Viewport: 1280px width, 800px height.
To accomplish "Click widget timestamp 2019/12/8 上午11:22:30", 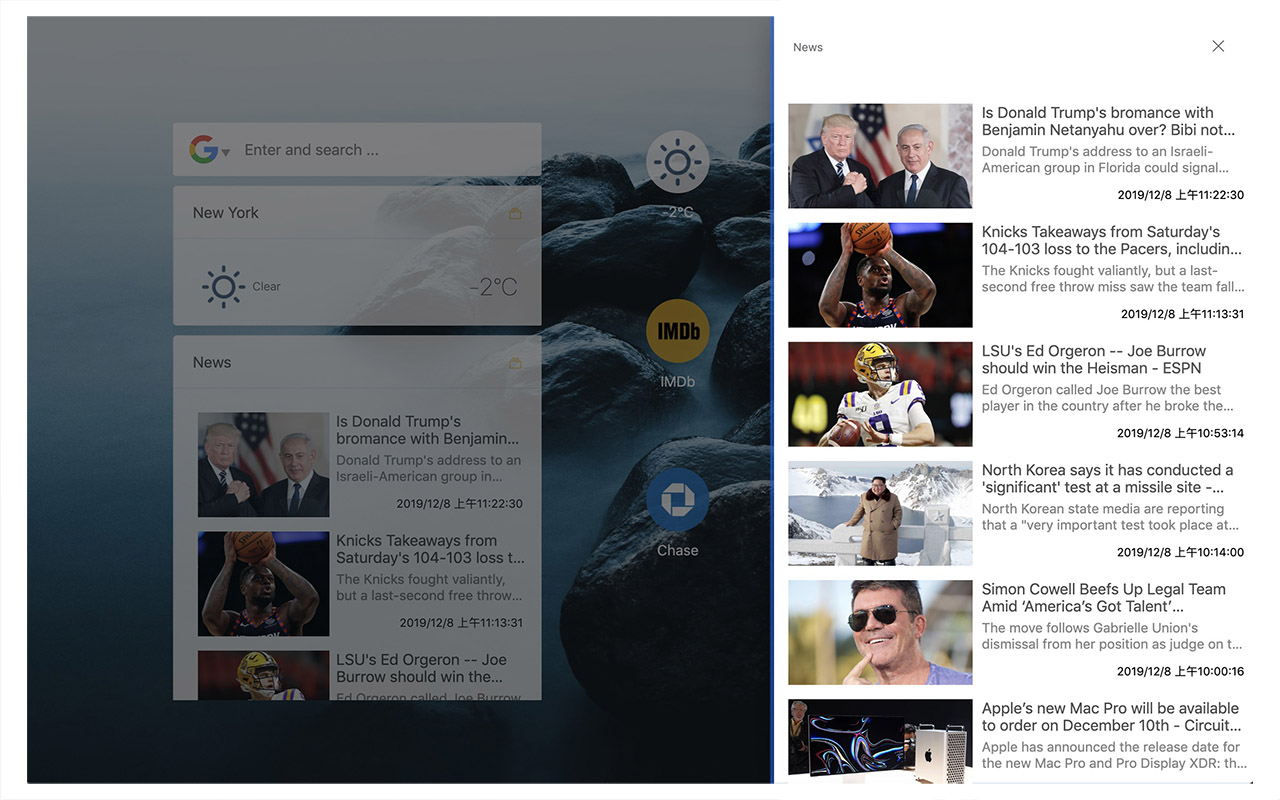I will tap(459, 504).
